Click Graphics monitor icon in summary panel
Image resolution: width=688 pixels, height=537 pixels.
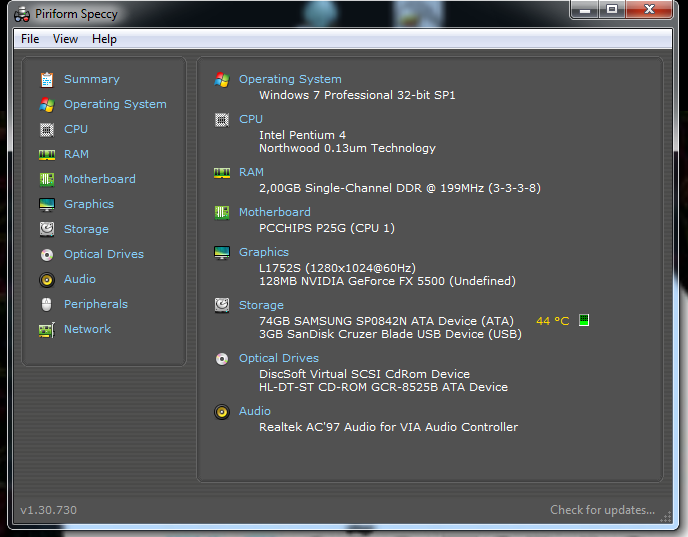coord(222,253)
